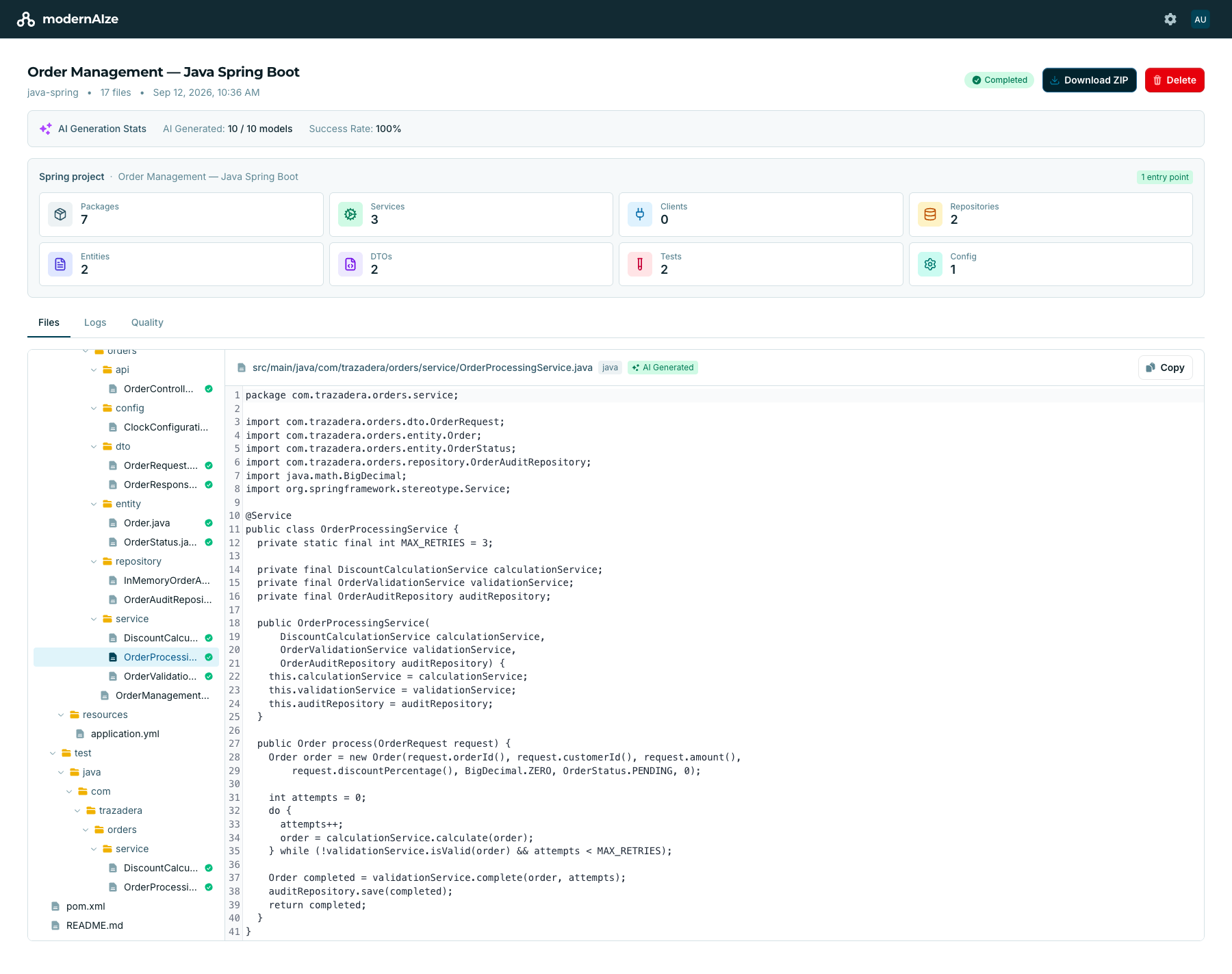Click the Repositories database icon
1232x974 pixels.
coord(930,214)
